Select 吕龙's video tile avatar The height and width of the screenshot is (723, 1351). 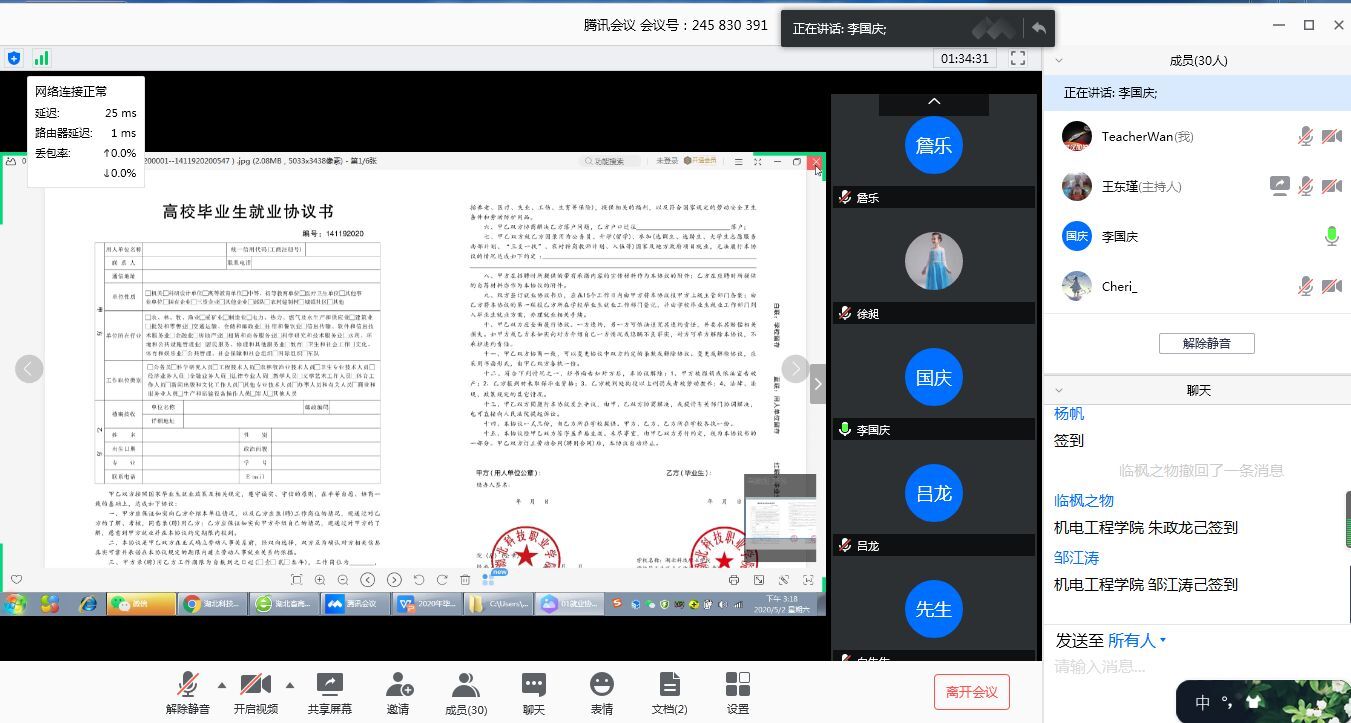coord(934,493)
